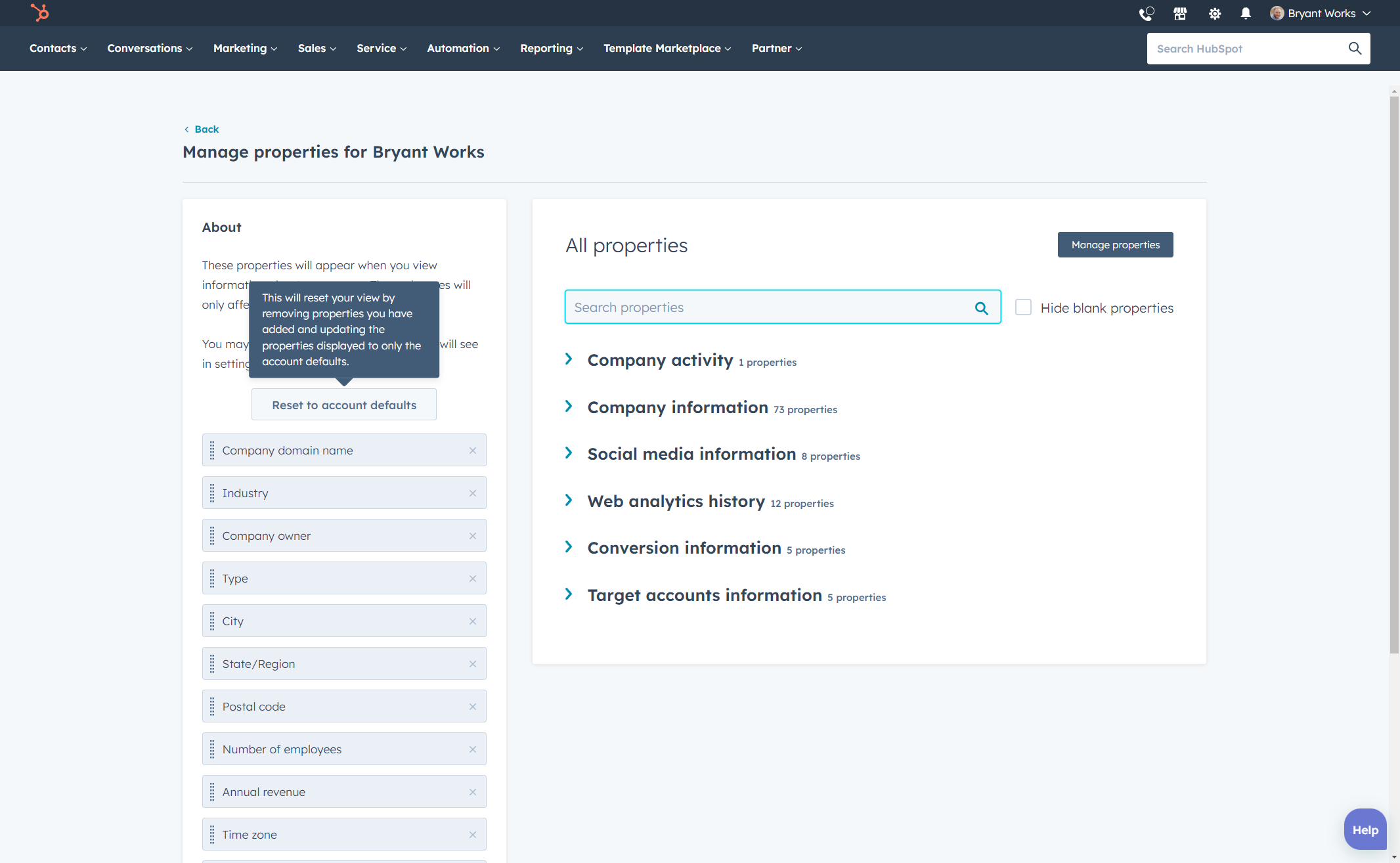Click the Bryant Works profile avatar
The height and width of the screenshot is (863, 1400).
pyautogui.click(x=1276, y=13)
